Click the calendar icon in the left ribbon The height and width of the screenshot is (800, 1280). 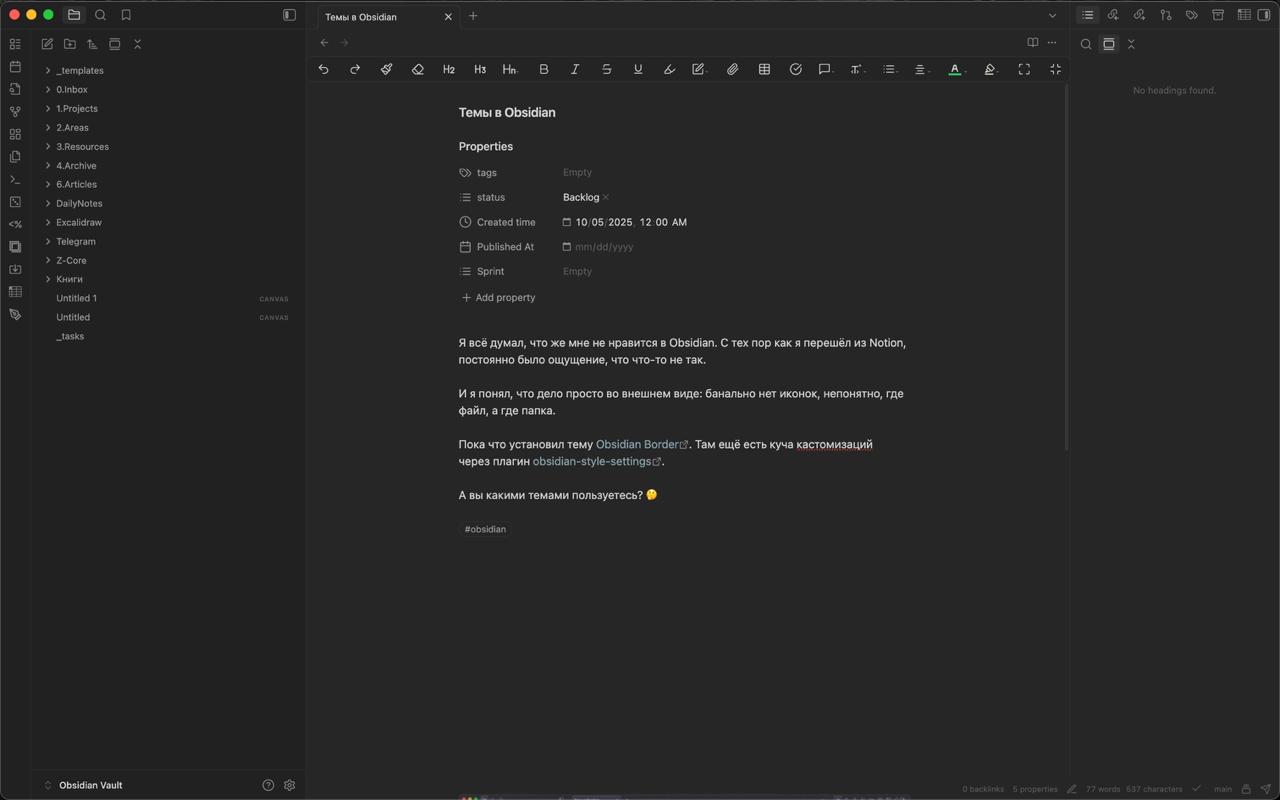[15, 66]
